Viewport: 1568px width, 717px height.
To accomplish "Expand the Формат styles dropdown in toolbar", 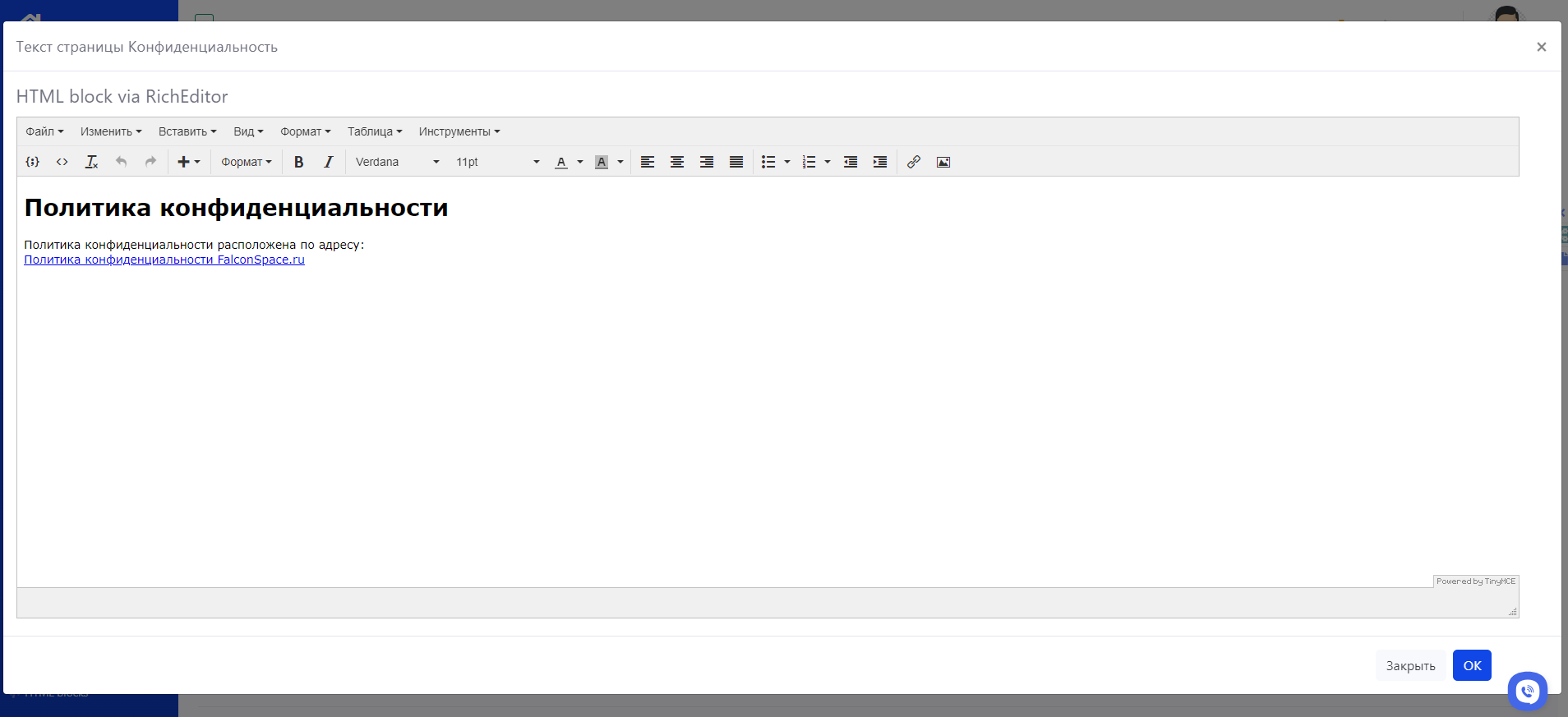I will click(x=246, y=162).
